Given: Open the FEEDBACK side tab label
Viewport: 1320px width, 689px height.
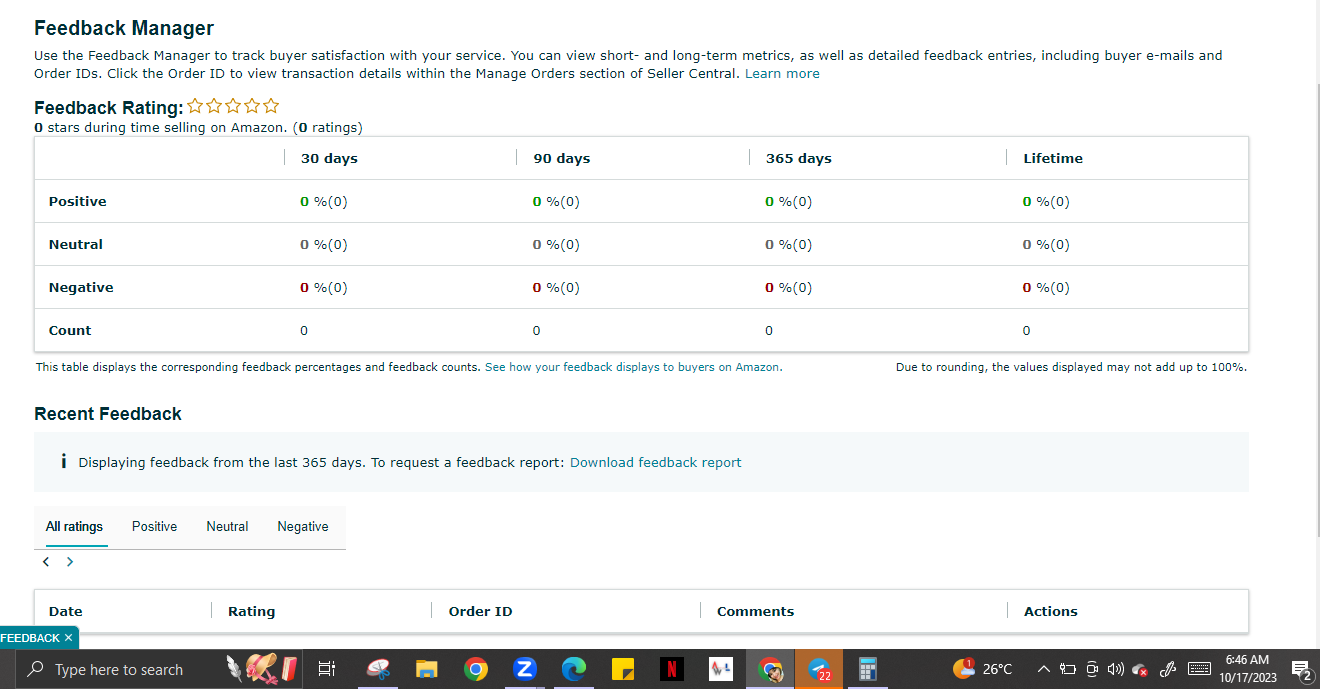Looking at the screenshot, I should pyautogui.click(x=30, y=638).
